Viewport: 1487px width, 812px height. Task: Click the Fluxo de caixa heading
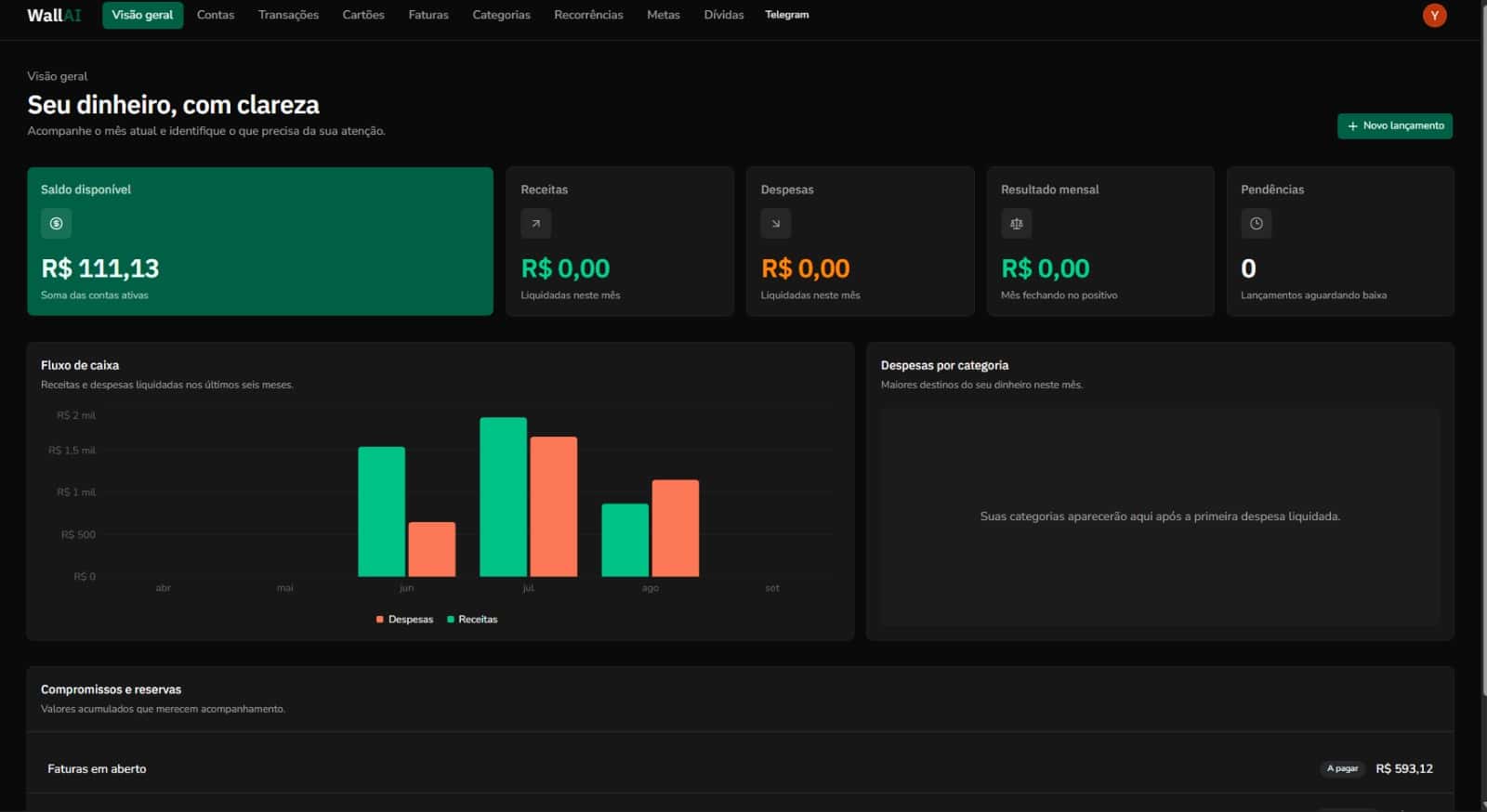tap(80, 365)
